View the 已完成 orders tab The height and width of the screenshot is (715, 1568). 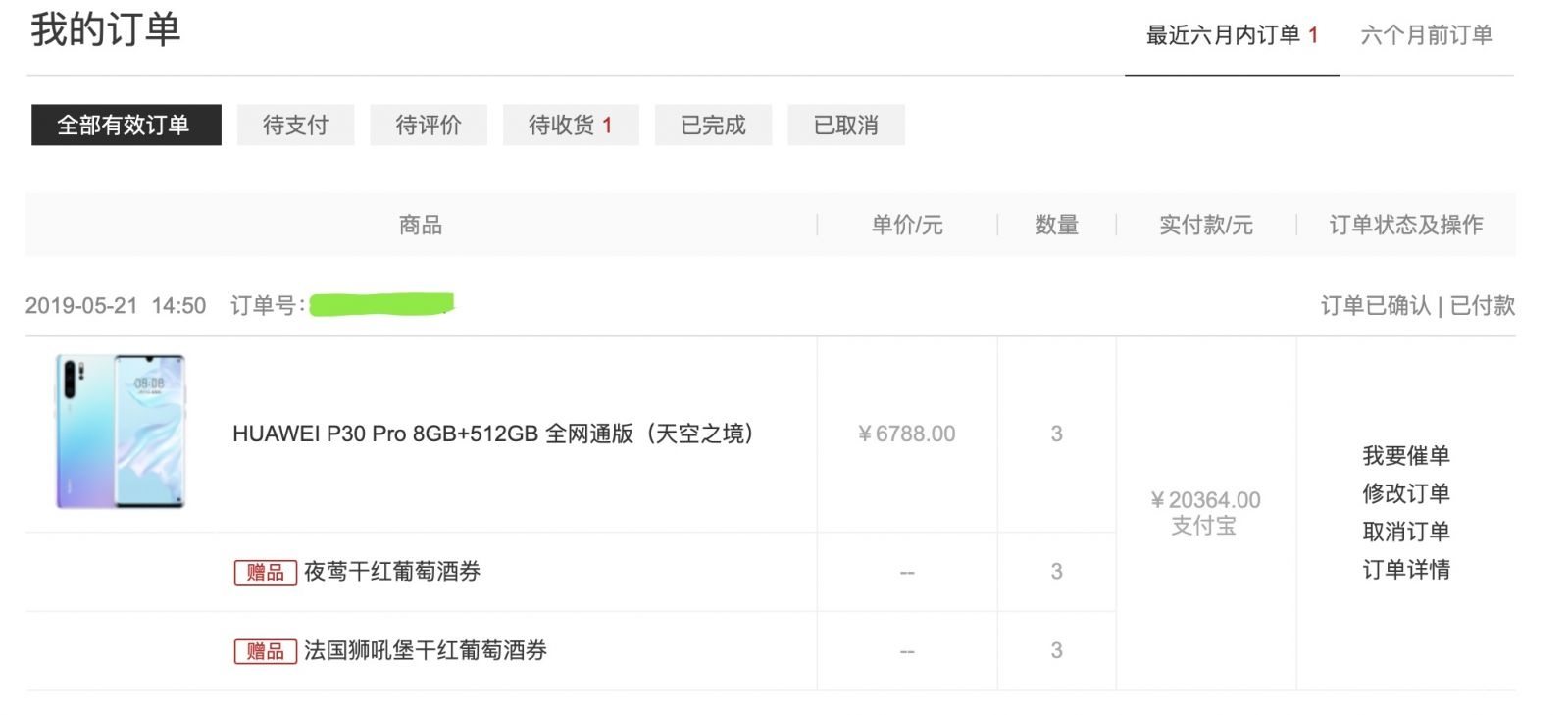point(713,125)
